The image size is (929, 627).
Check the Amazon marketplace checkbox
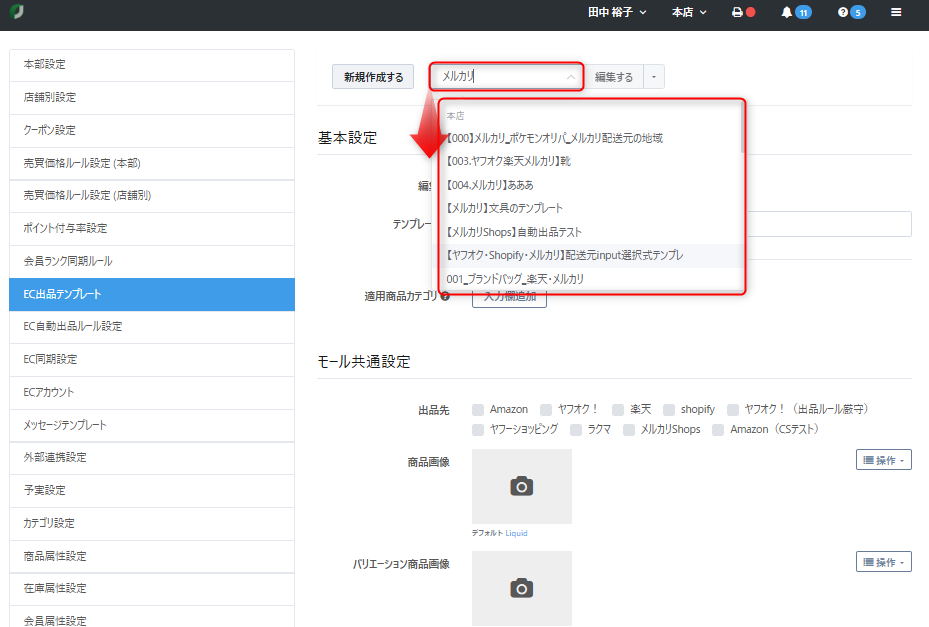click(478, 410)
